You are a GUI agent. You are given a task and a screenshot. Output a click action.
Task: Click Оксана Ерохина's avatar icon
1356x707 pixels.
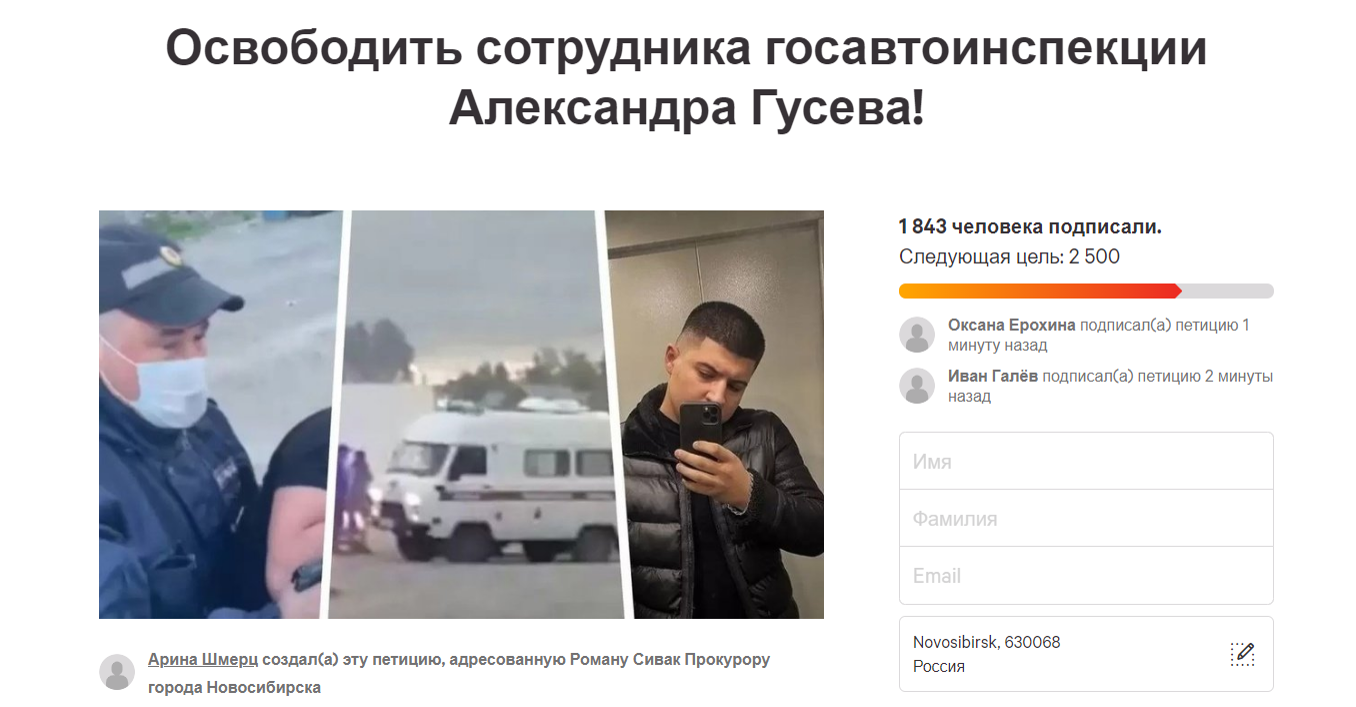(x=917, y=334)
